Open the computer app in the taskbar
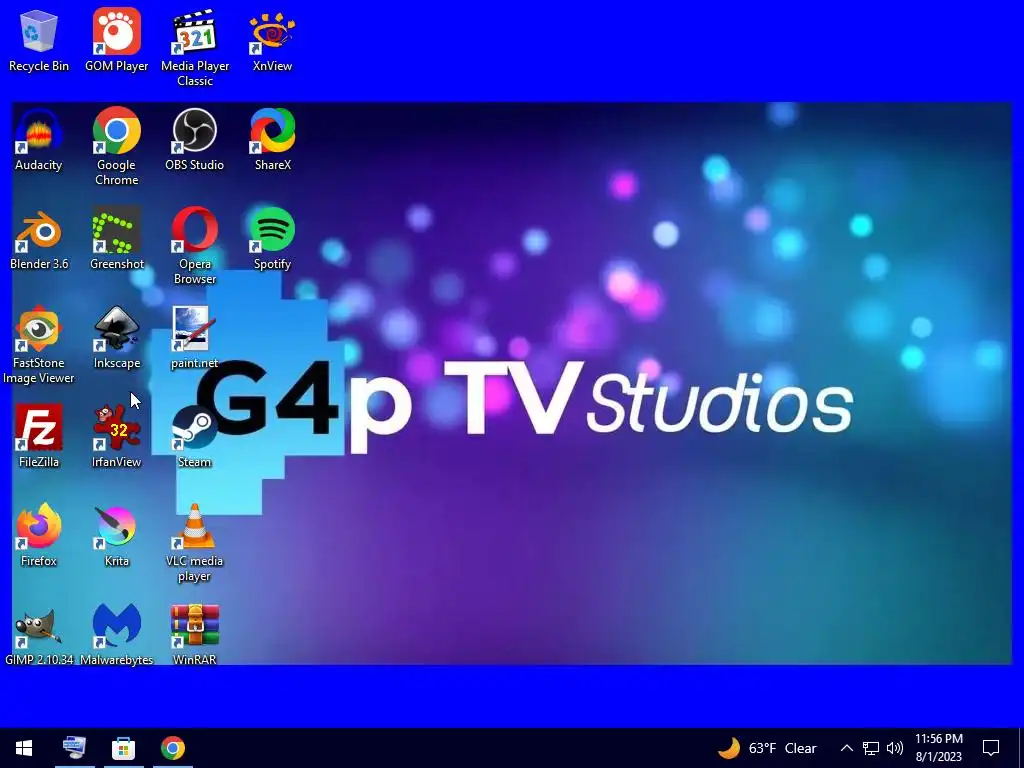The height and width of the screenshot is (768, 1024). coord(74,748)
